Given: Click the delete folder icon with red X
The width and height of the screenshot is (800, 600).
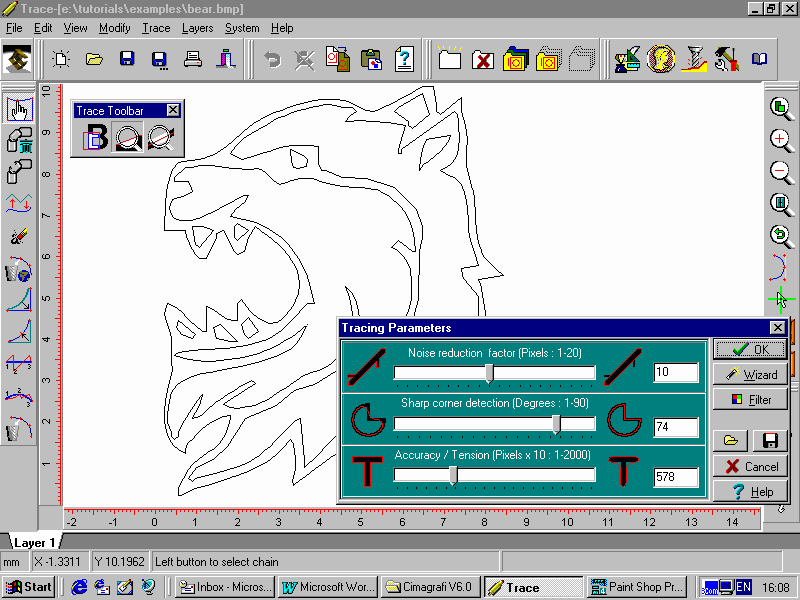Looking at the screenshot, I should coord(483,59).
